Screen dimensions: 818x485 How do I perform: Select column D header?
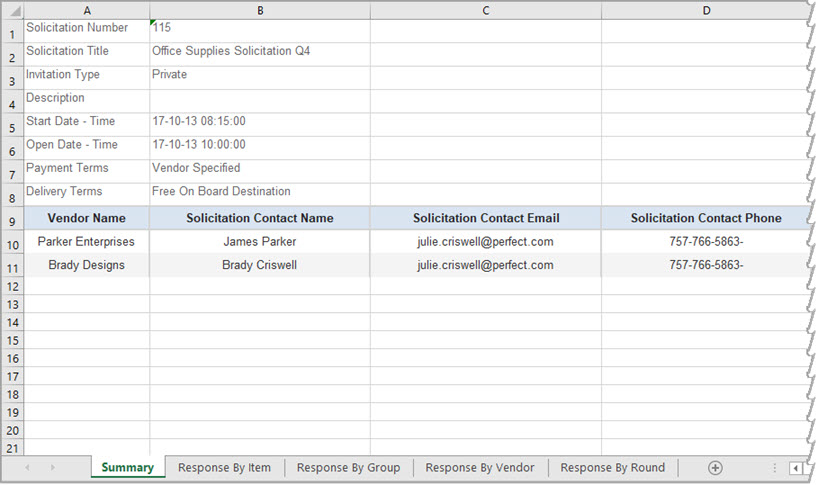click(x=705, y=10)
